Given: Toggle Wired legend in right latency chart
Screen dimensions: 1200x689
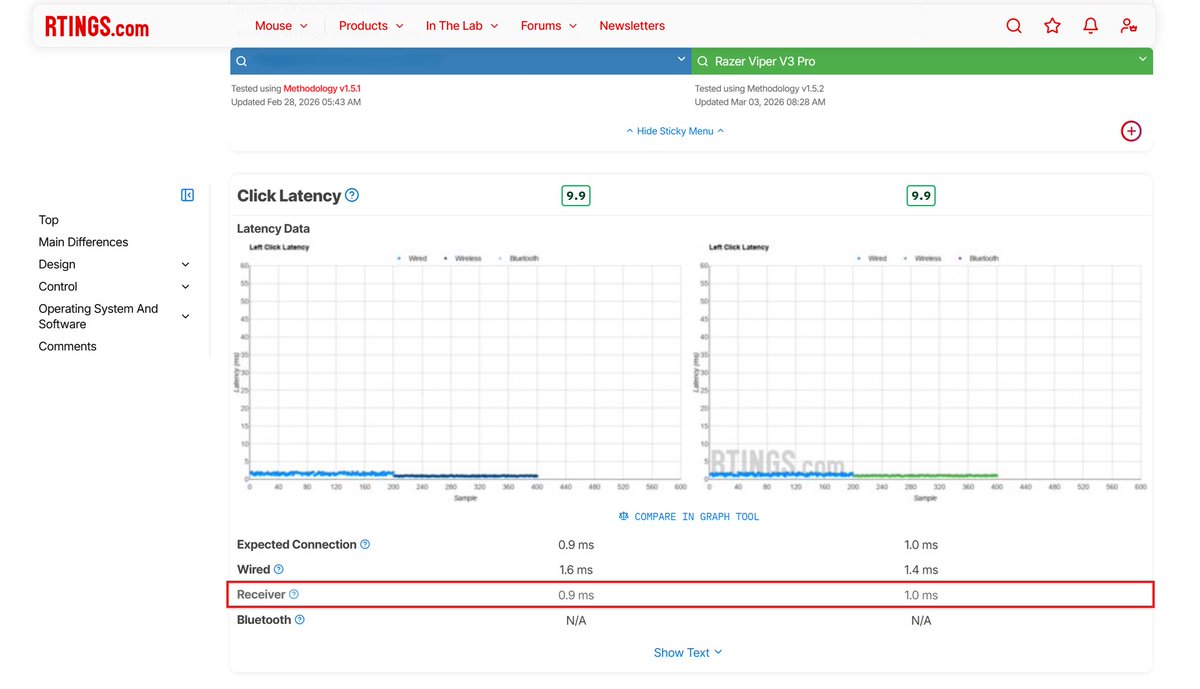Looking at the screenshot, I should tap(872, 258).
